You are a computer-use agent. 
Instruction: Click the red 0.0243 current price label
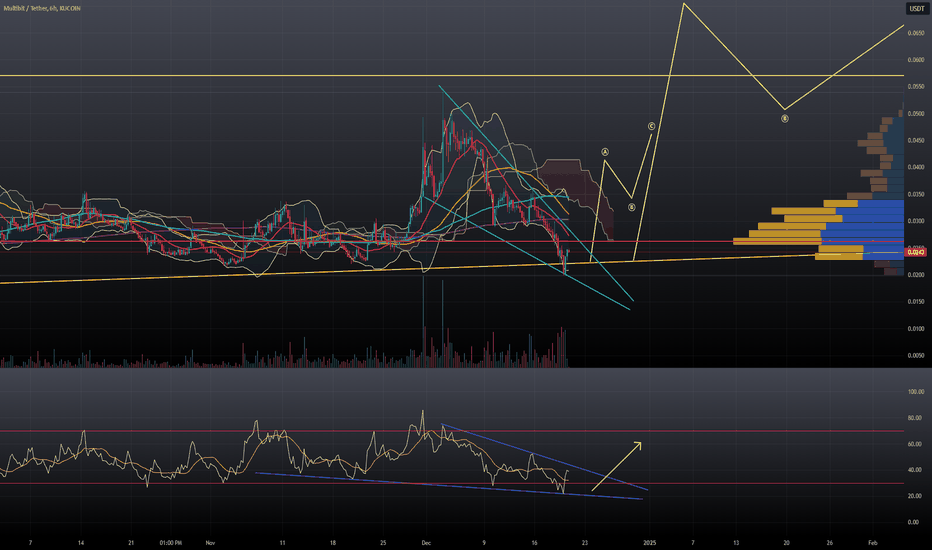pyautogui.click(x=915, y=253)
